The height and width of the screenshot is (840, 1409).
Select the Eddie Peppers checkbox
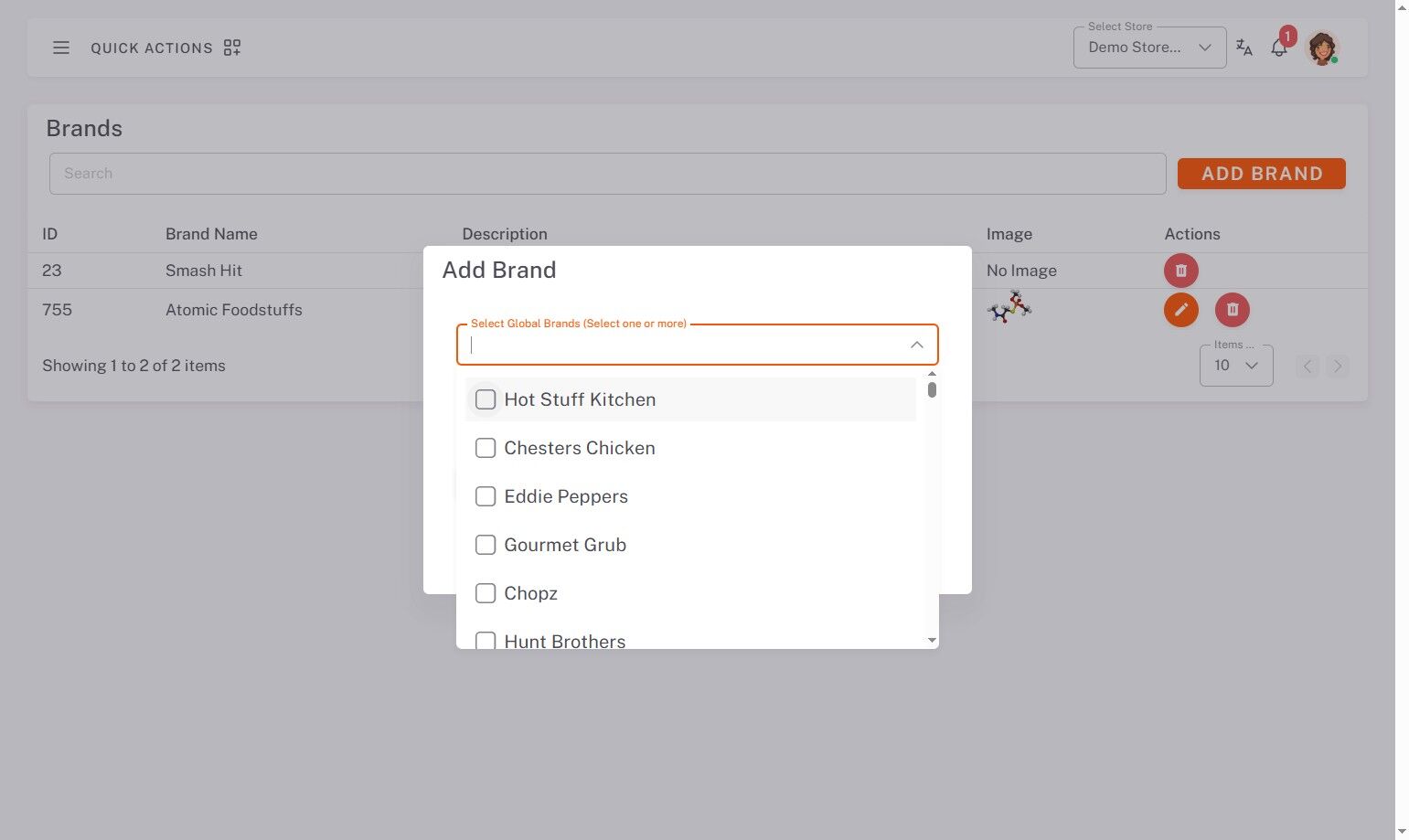tap(486, 496)
